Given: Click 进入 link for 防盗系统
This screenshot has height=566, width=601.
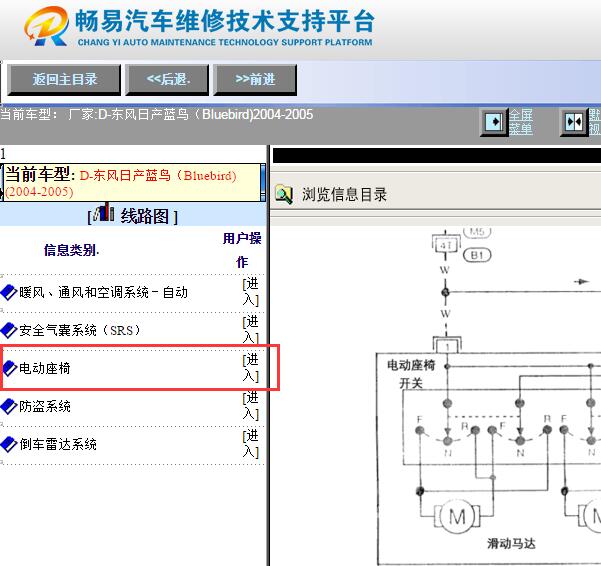Looking at the screenshot, I should pyautogui.click(x=251, y=405).
